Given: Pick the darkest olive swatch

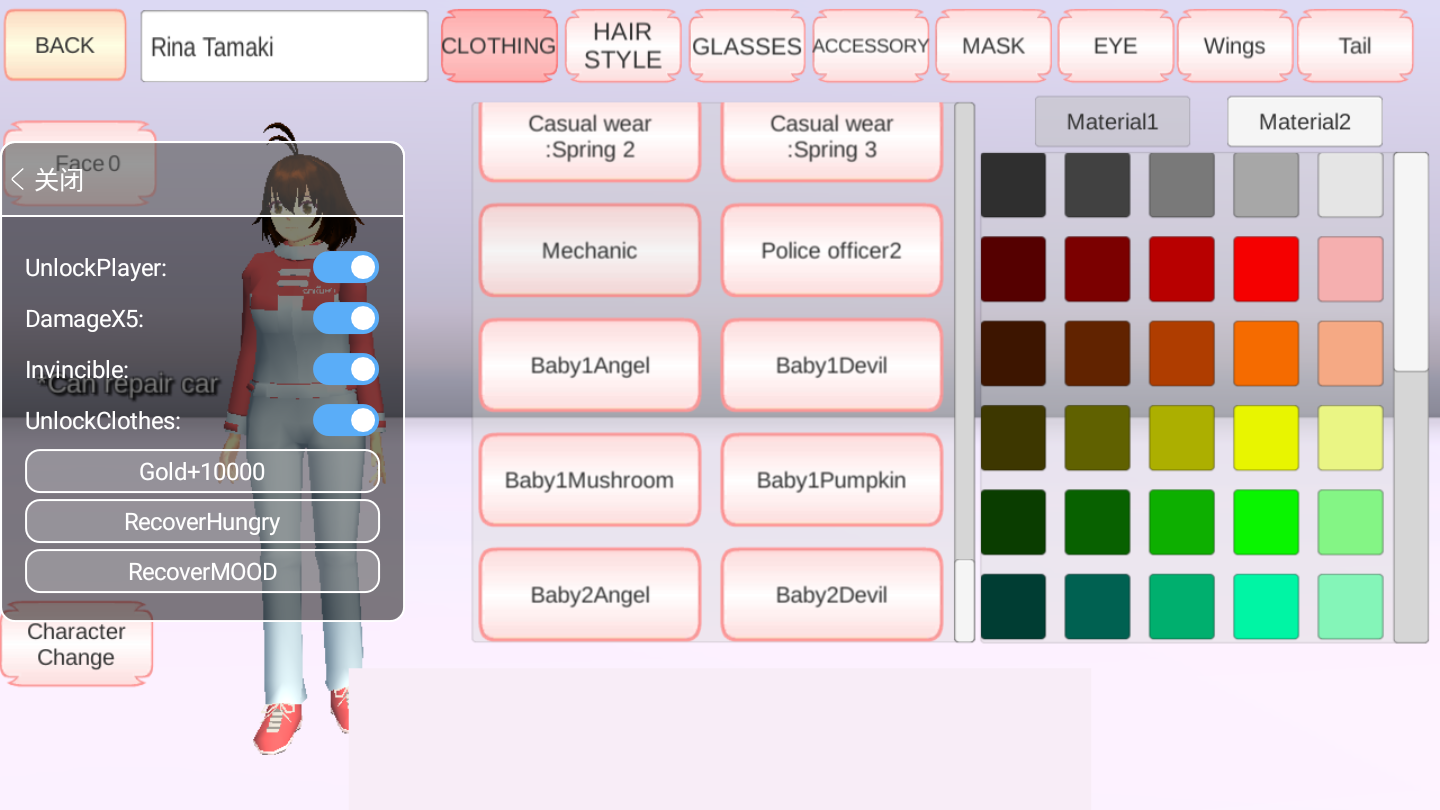Looking at the screenshot, I should point(1013,438).
